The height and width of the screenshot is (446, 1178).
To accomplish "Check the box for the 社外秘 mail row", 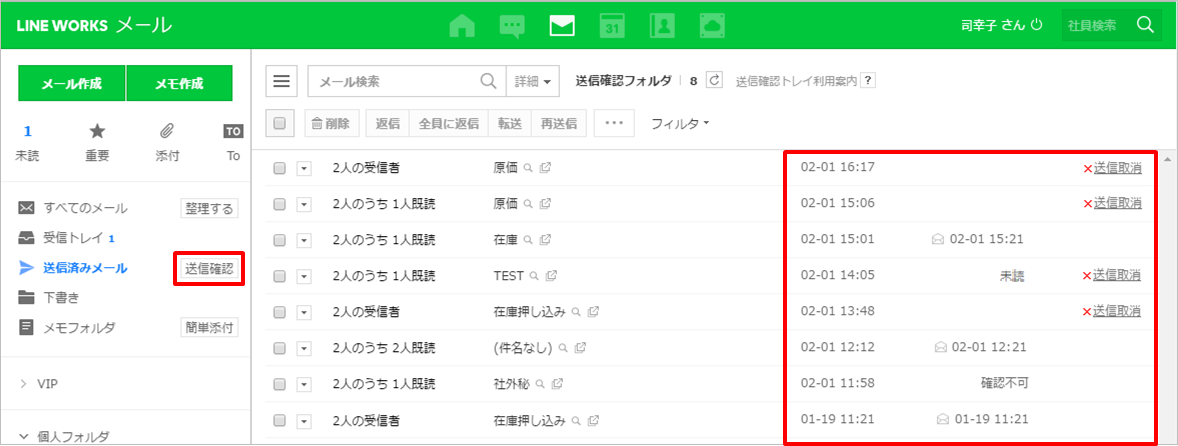I will [x=280, y=384].
